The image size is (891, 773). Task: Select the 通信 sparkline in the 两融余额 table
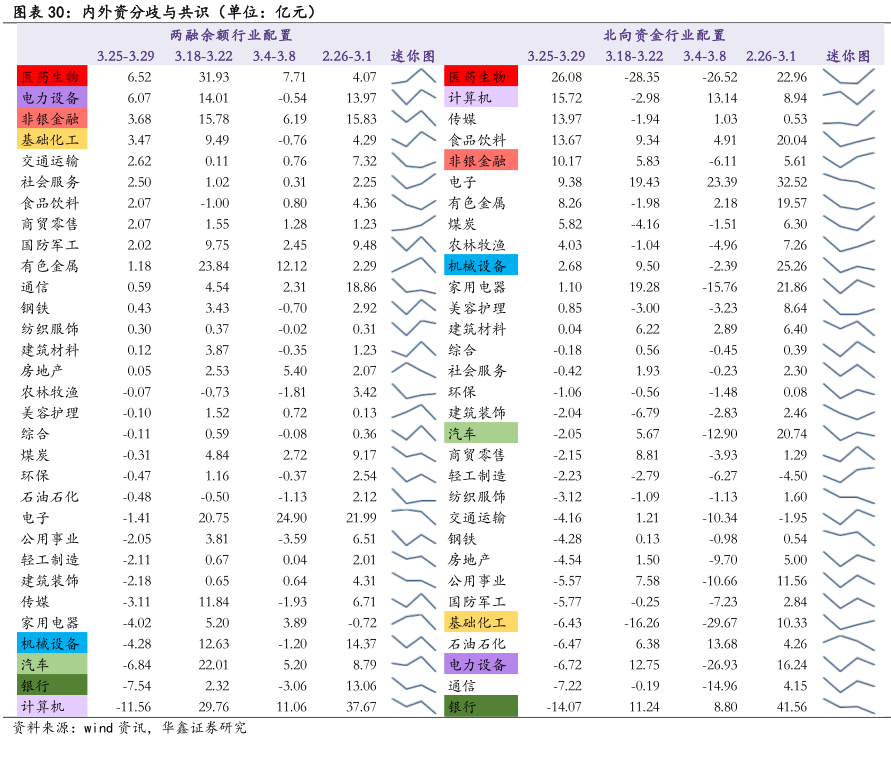click(413, 287)
